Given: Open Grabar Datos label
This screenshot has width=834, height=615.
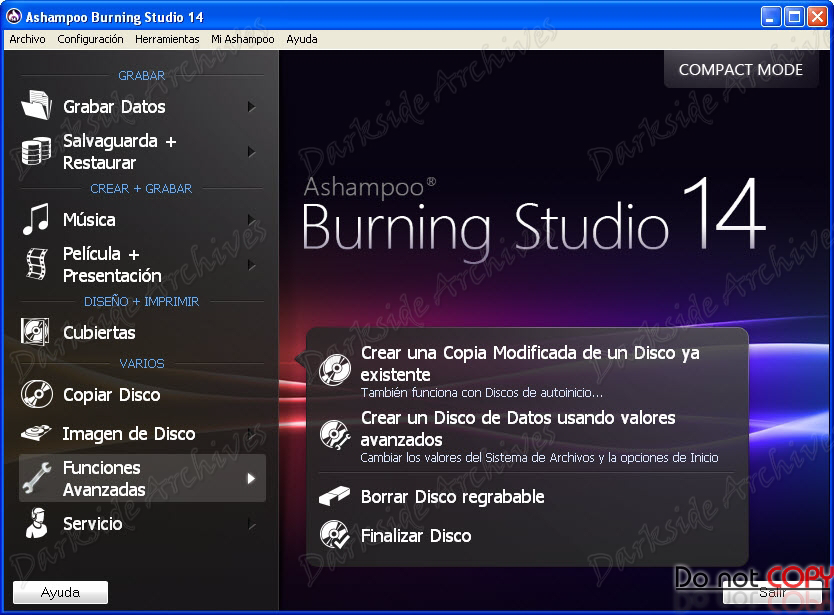Looking at the screenshot, I should click(x=114, y=106).
